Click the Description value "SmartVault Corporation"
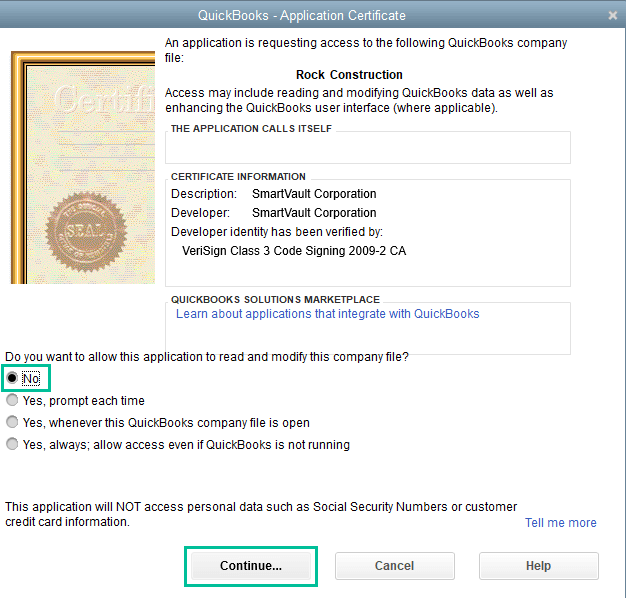This screenshot has height=598, width=626. click(314, 194)
